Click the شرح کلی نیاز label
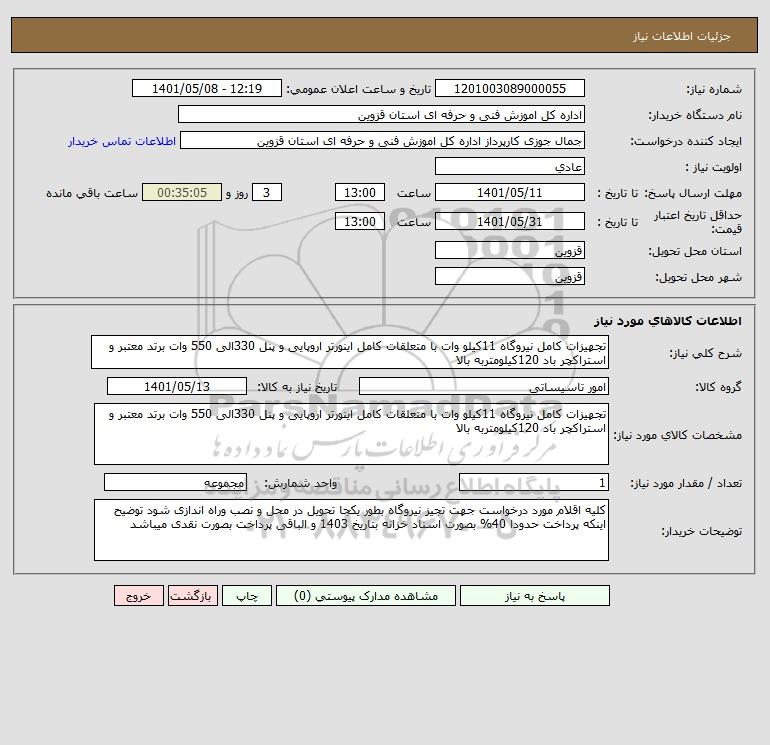 click(705, 354)
